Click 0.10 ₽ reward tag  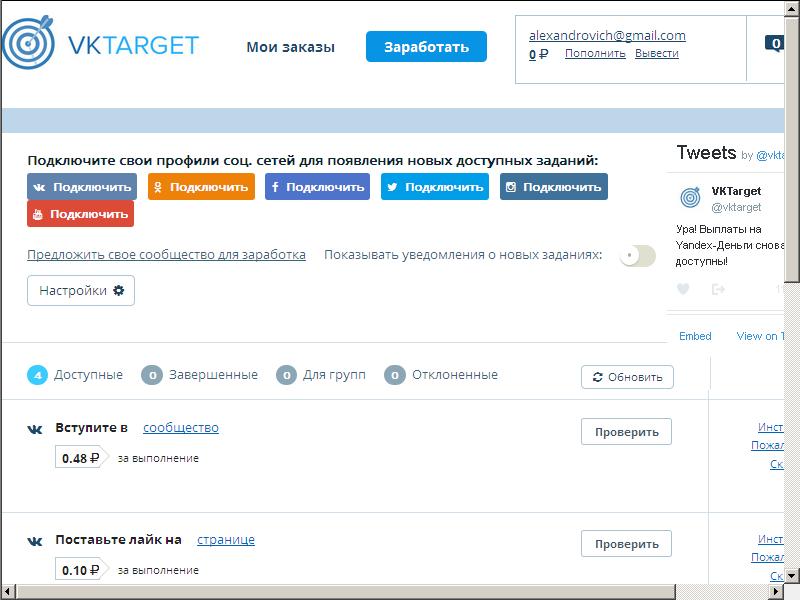(x=82, y=569)
